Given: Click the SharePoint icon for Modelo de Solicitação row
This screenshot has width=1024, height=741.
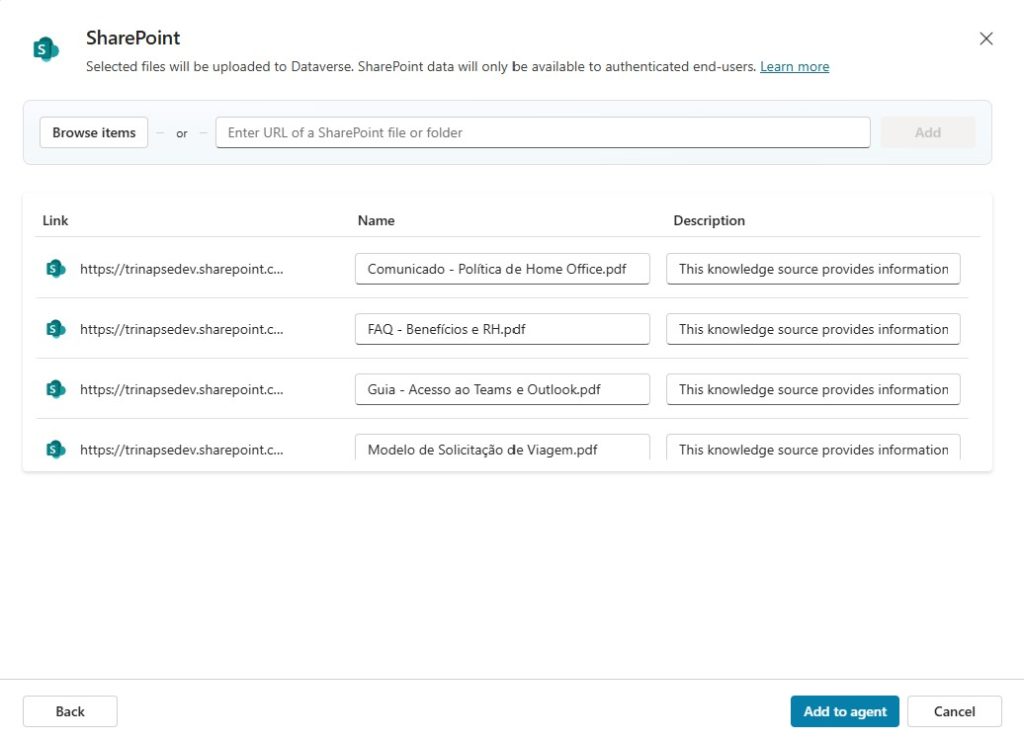Looking at the screenshot, I should (56, 449).
